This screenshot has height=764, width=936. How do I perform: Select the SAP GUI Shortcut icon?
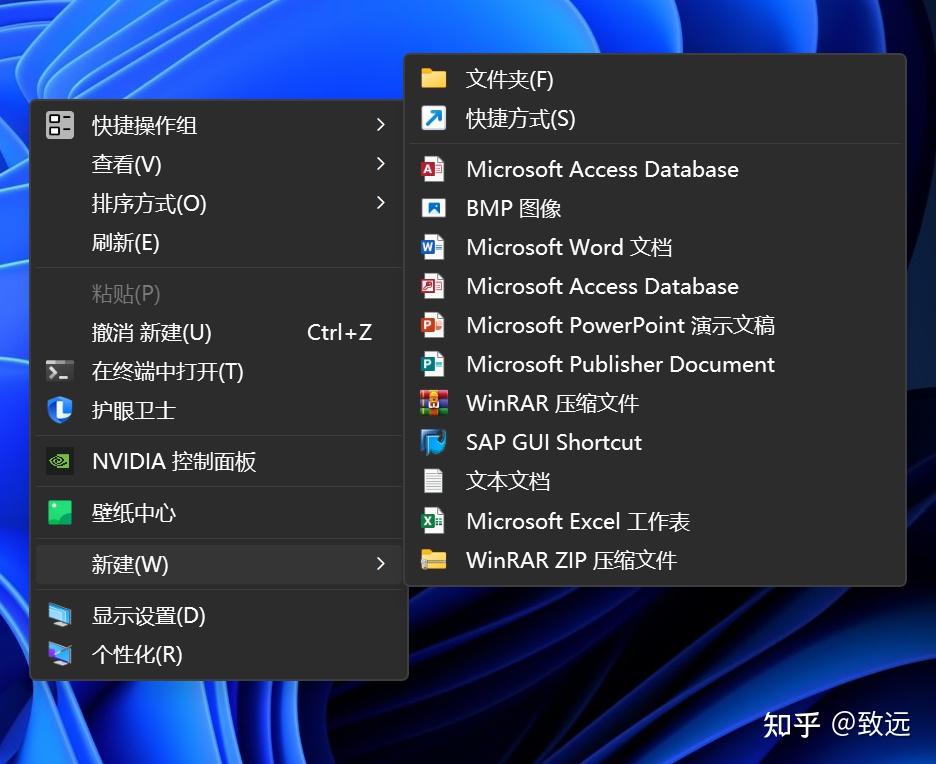[x=433, y=442]
